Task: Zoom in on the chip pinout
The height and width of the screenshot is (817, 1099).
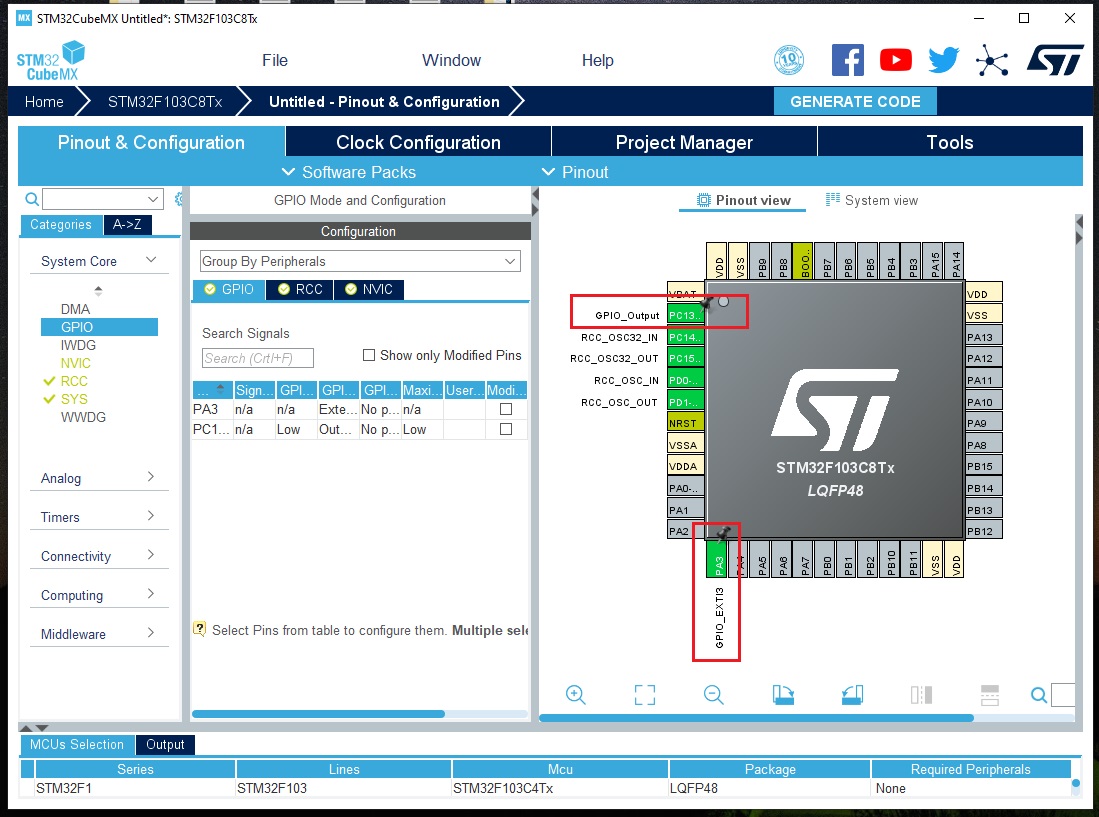Action: 576,695
